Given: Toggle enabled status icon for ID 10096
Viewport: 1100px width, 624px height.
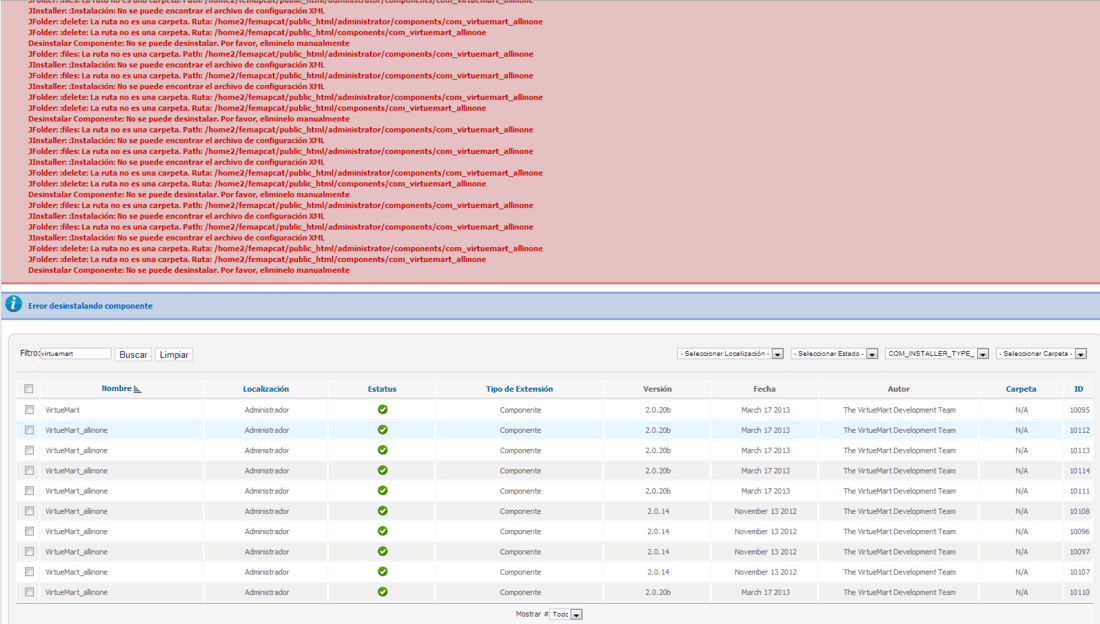Looking at the screenshot, I should coord(382,531).
